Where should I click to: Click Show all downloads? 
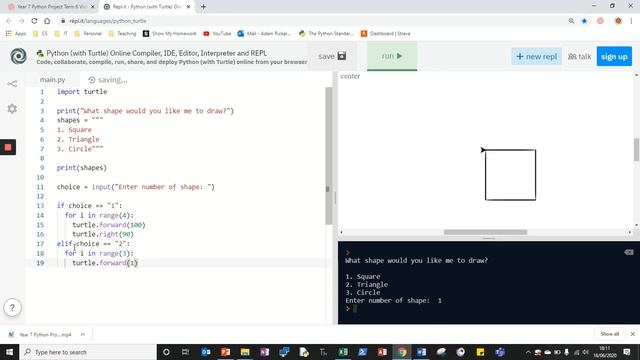(610, 334)
